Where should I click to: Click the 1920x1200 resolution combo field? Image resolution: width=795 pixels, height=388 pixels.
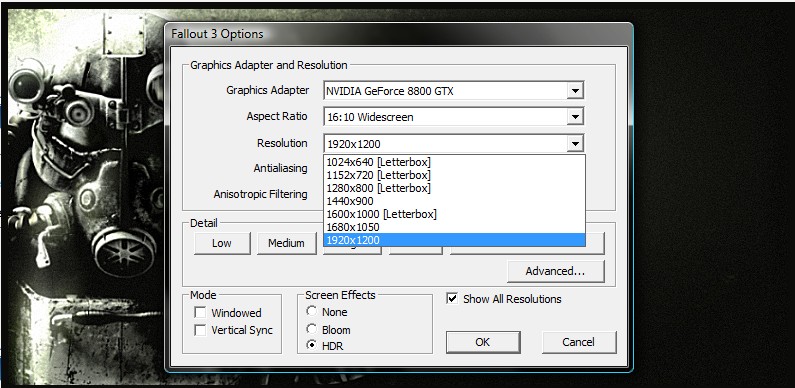pyautogui.click(x=453, y=144)
